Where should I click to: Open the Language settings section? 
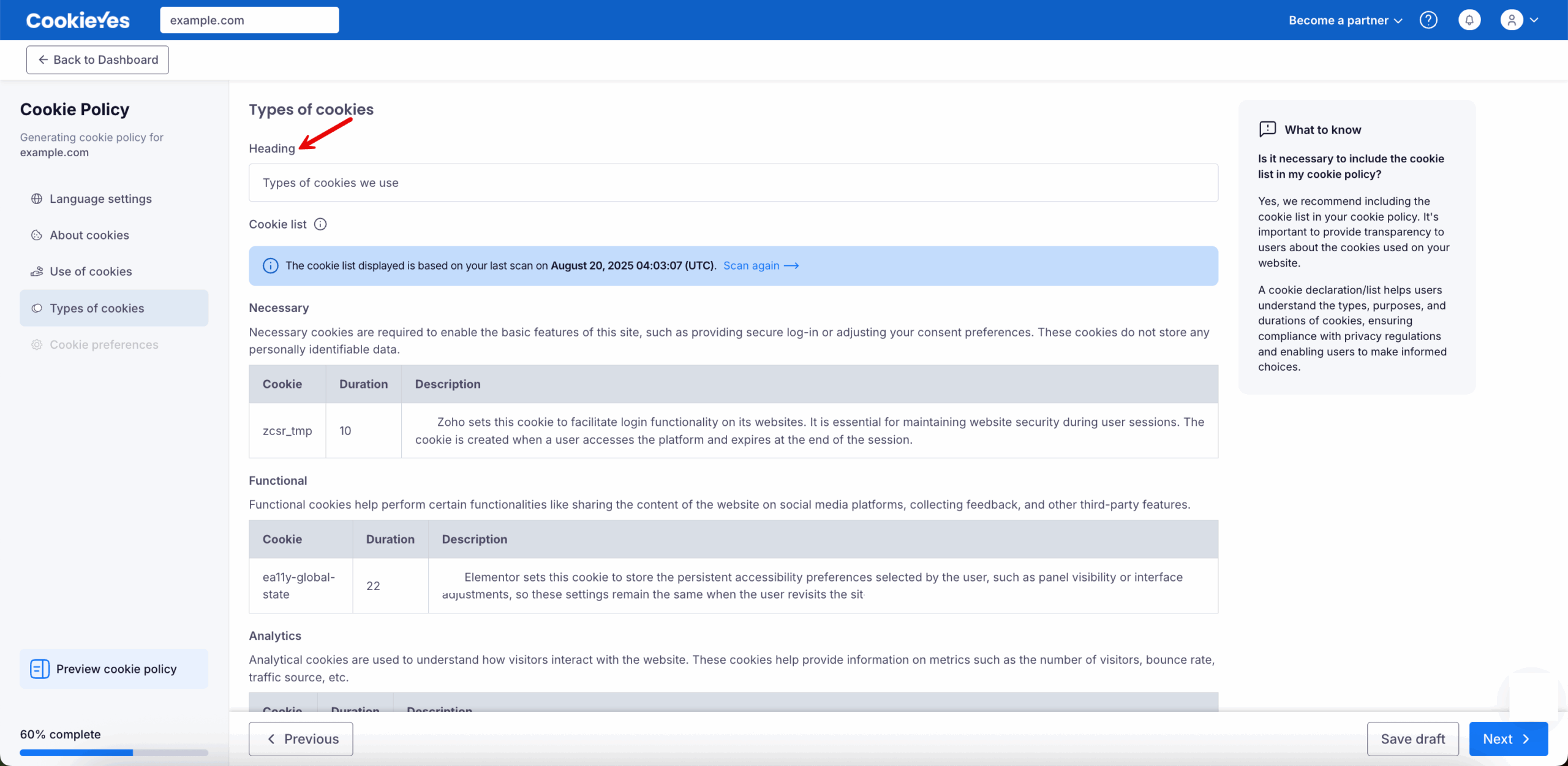pos(100,199)
